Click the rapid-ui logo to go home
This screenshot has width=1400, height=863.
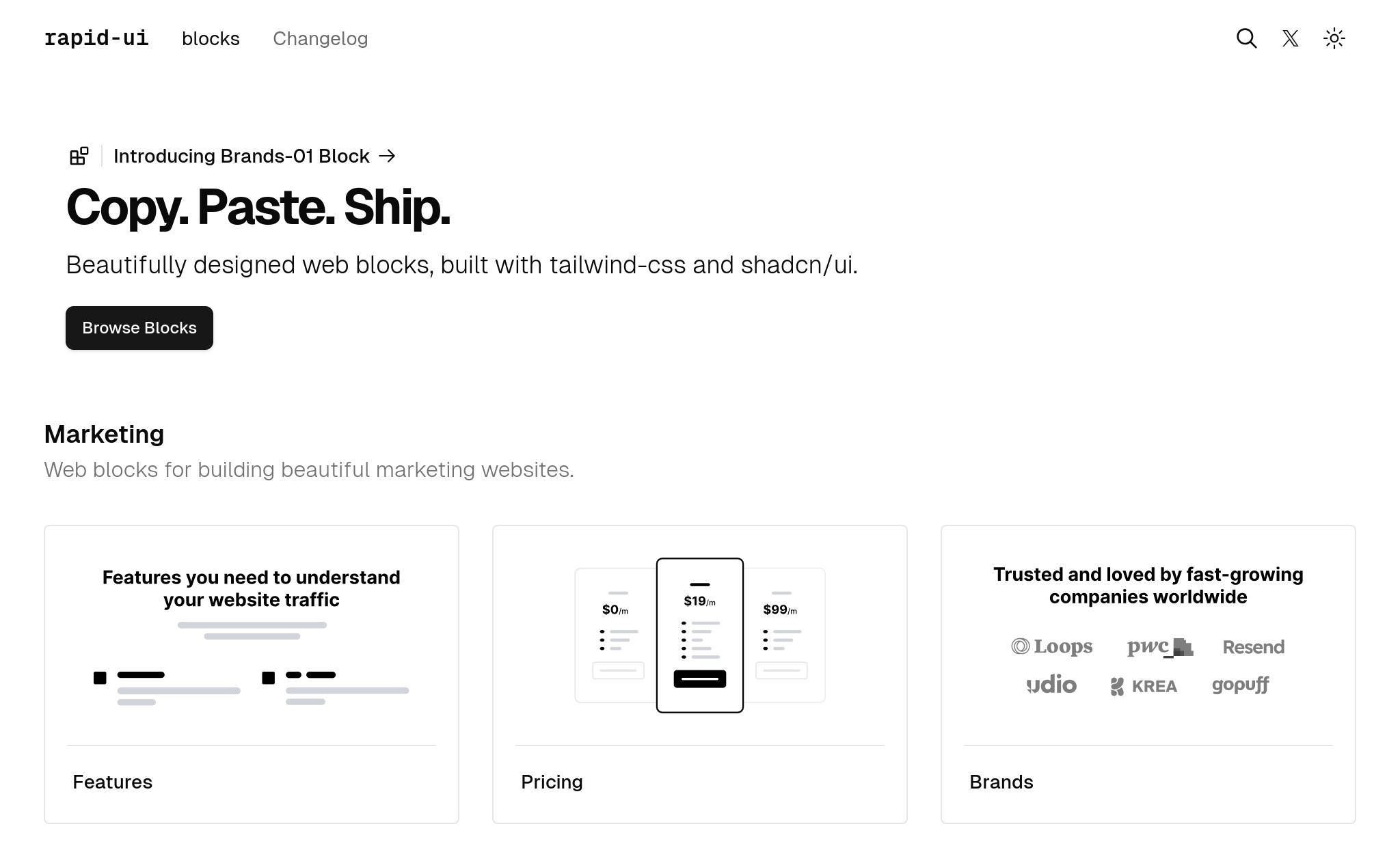point(96,38)
